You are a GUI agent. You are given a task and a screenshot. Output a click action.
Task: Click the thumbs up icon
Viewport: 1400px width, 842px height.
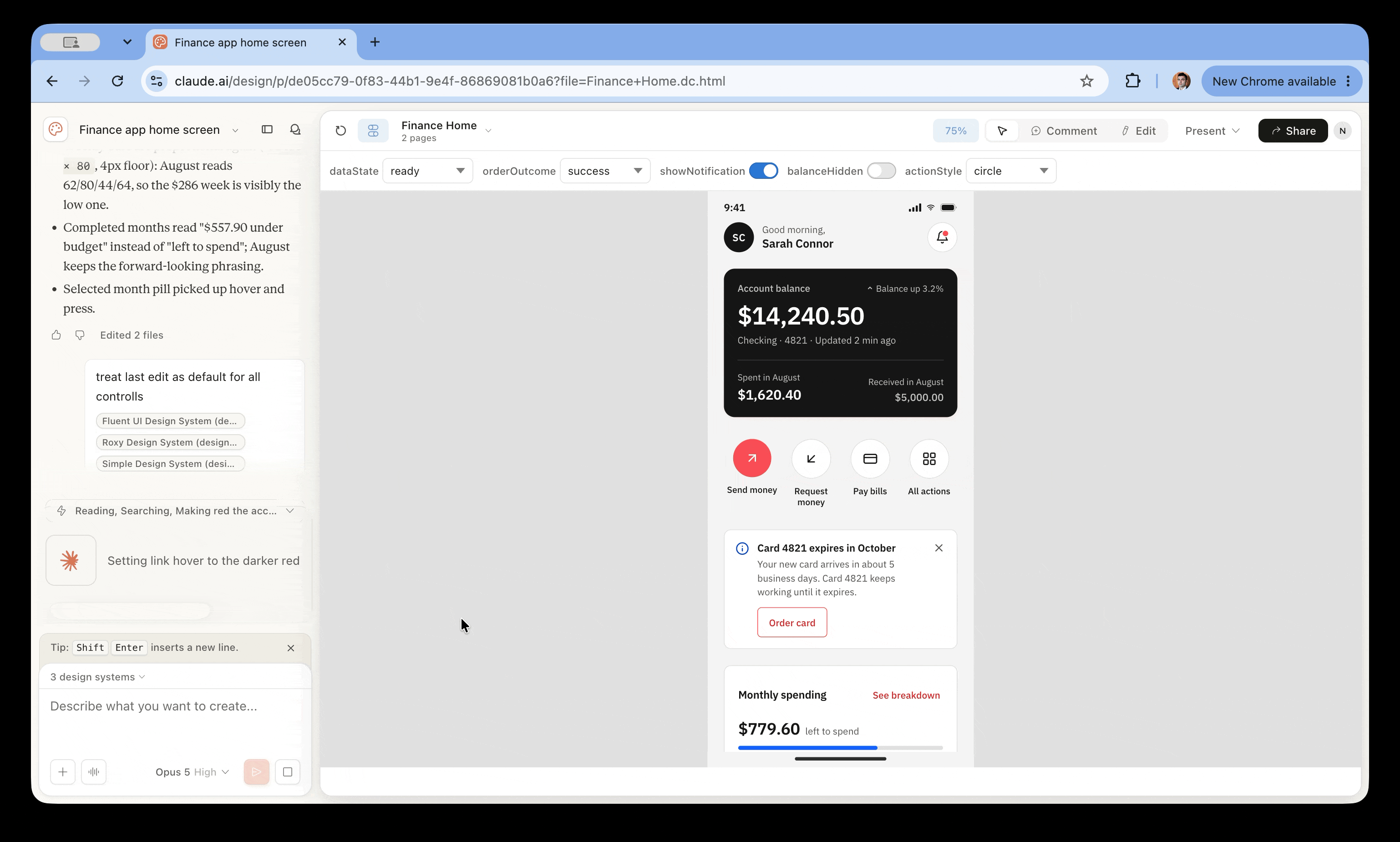tap(56, 335)
